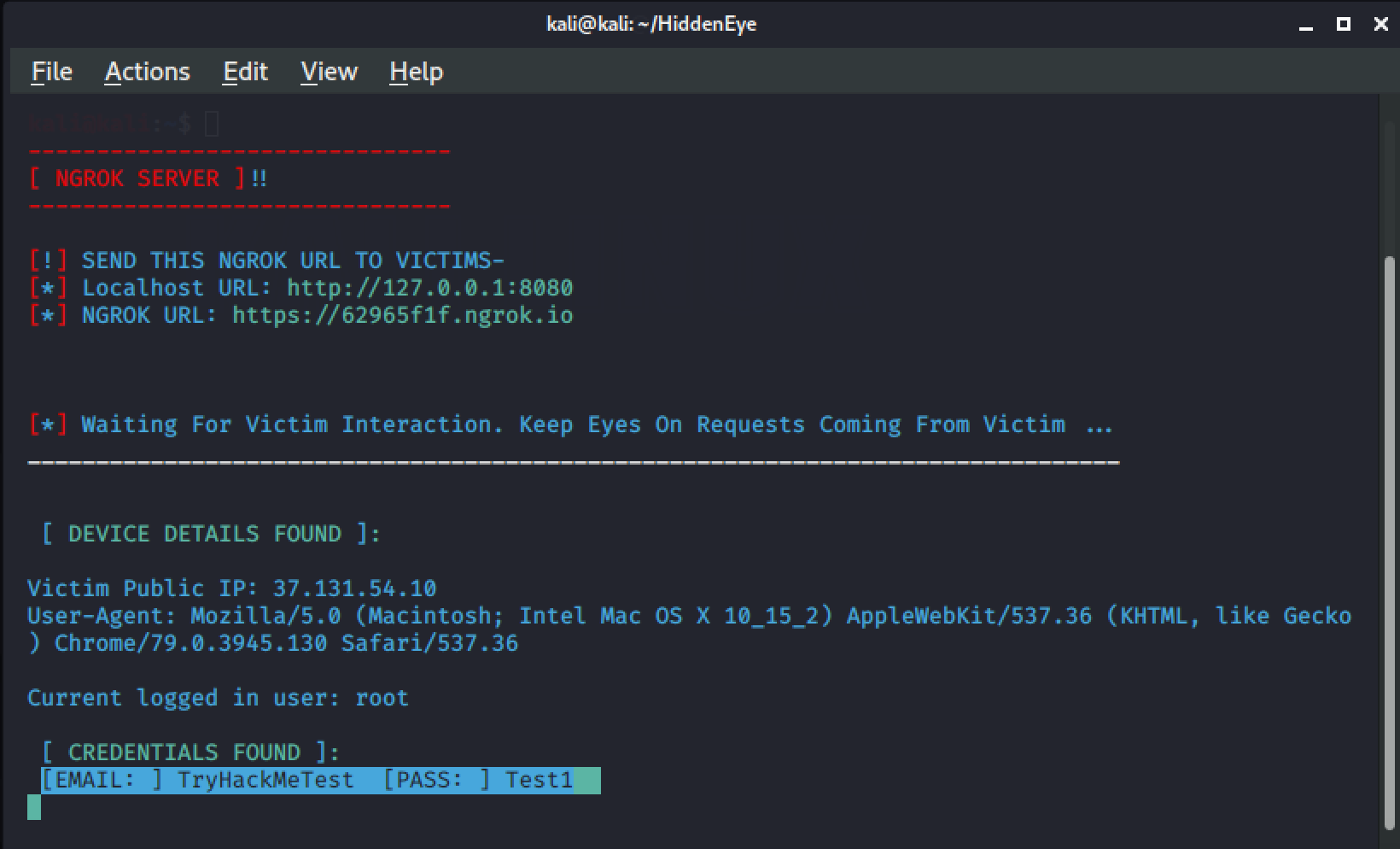
Task: Click the ngrok.io URL
Action: (x=402, y=315)
